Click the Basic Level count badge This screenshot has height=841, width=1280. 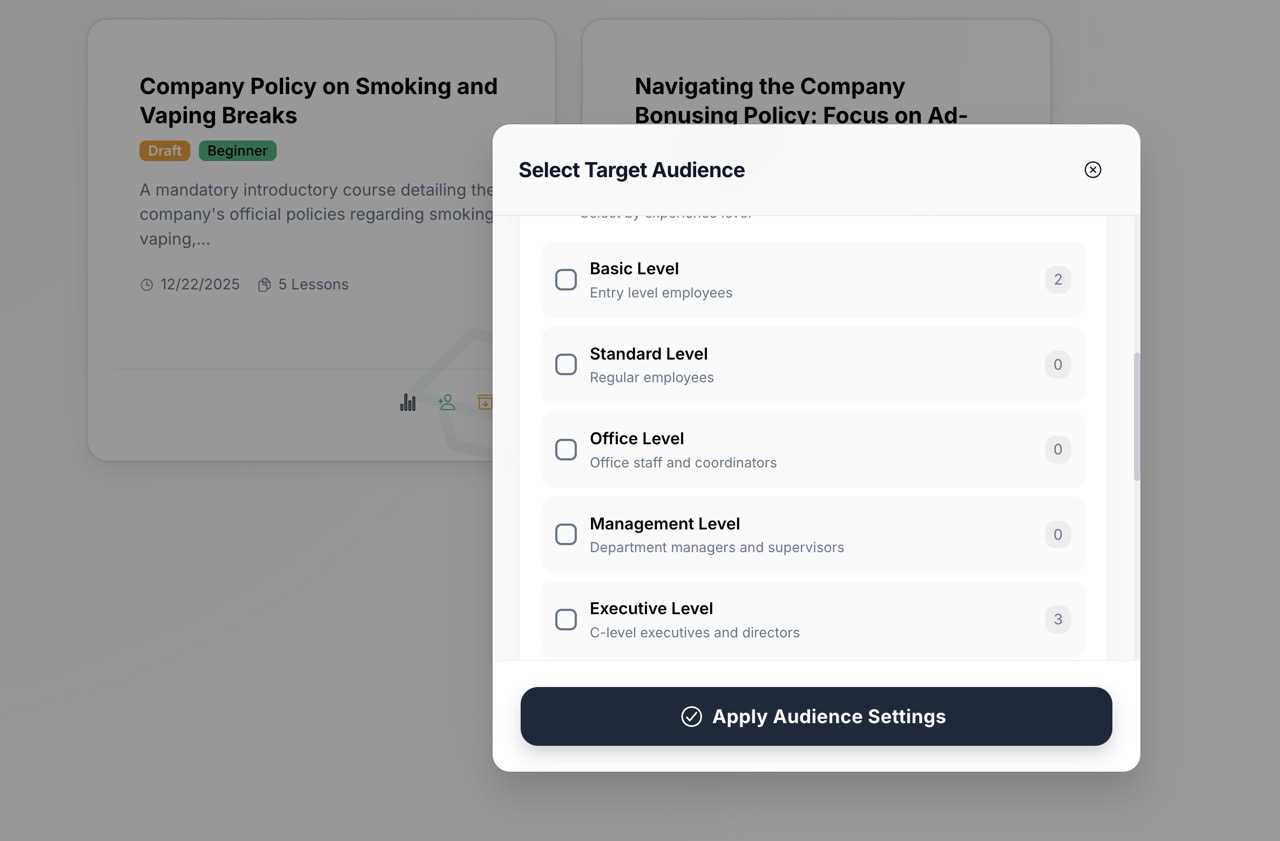coord(1058,280)
